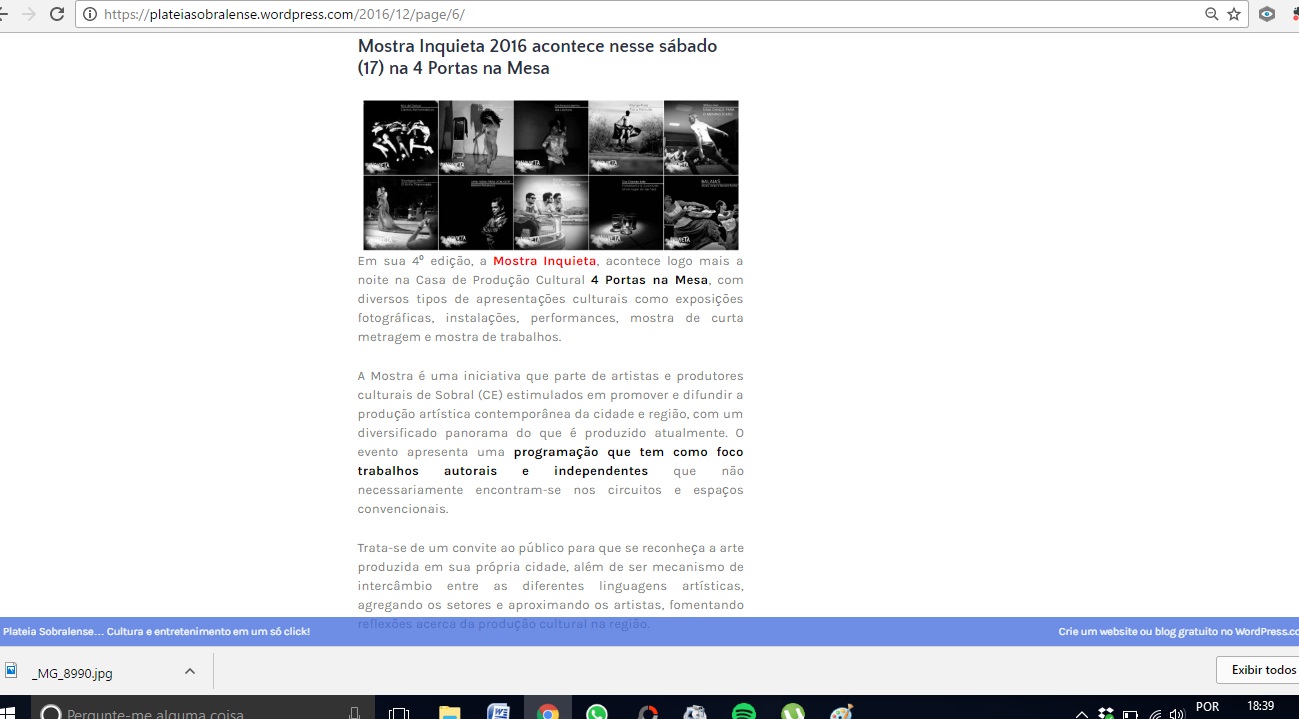
Task: Click the eye-shaped extension icon
Action: click(x=1267, y=14)
